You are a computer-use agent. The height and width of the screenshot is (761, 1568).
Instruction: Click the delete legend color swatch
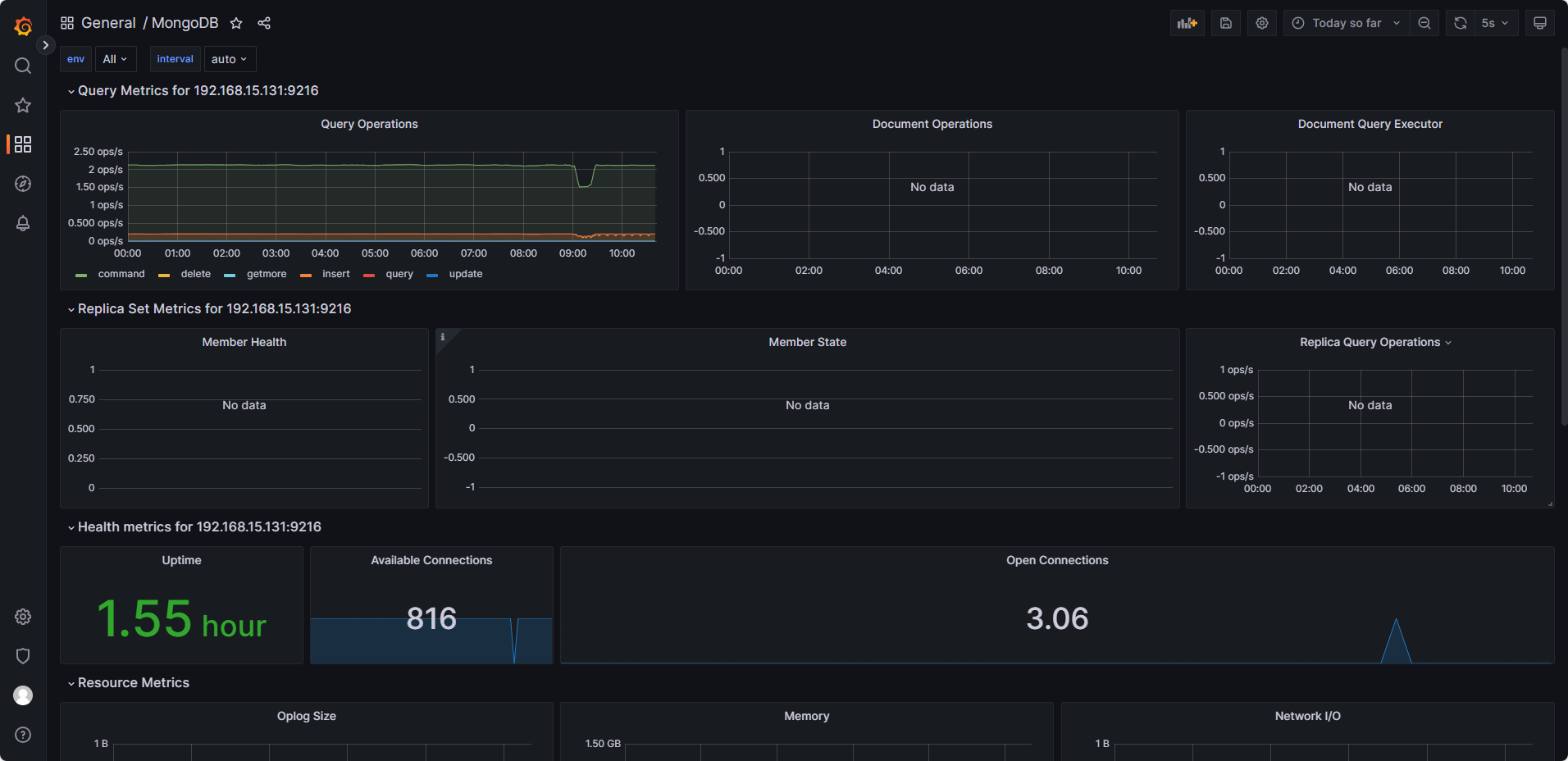click(164, 275)
